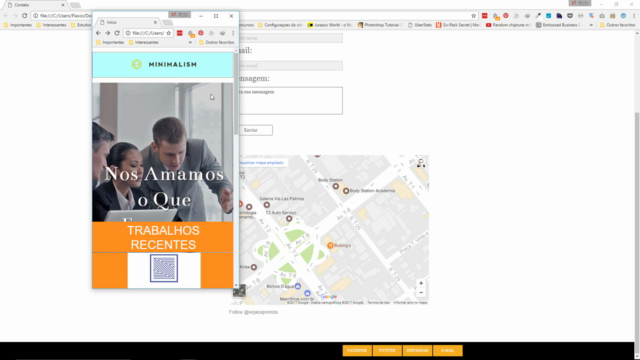Bookmark the Contato page with the star icon
This screenshot has width=640, height=360.
(x=473, y=16)
